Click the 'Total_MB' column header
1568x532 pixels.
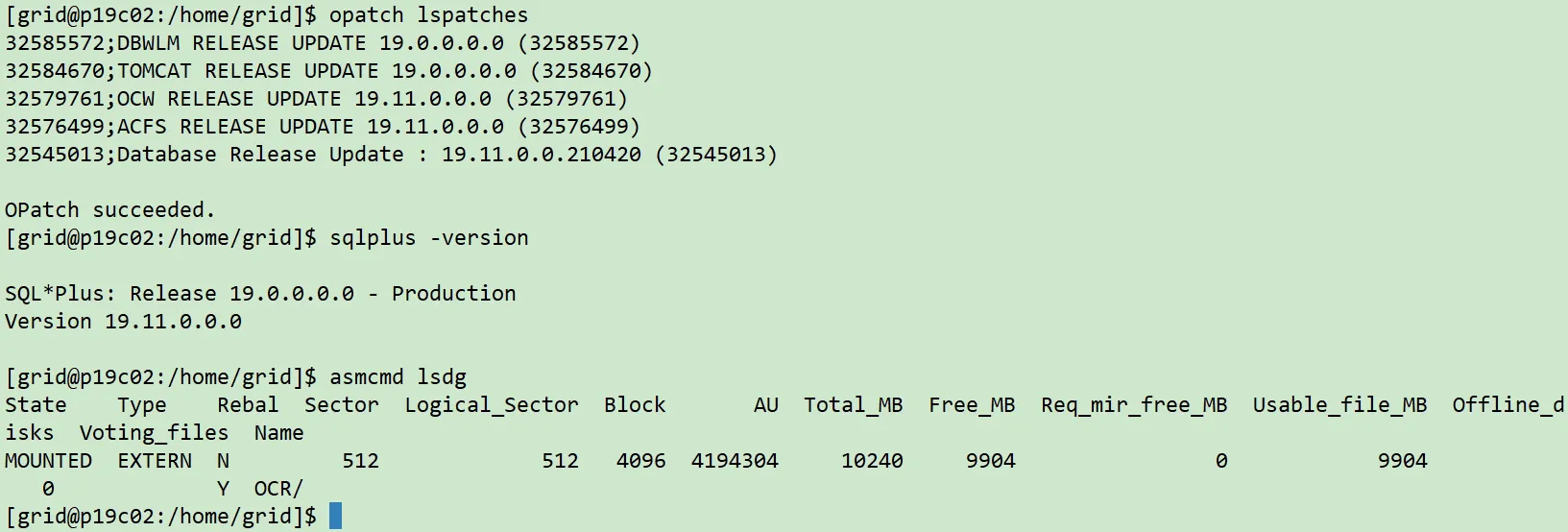point(853,405)
